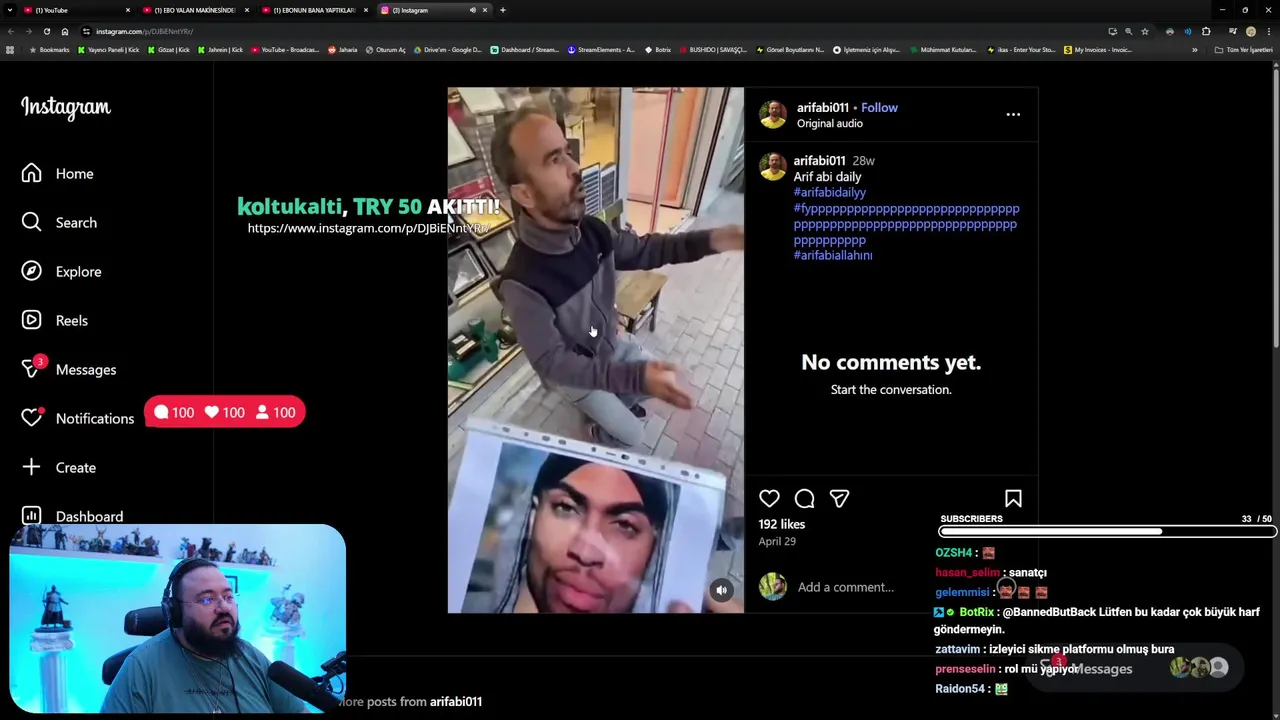Open the Create post option
Viewport: 1280px width, 720px height.
(x=59, y=468)
